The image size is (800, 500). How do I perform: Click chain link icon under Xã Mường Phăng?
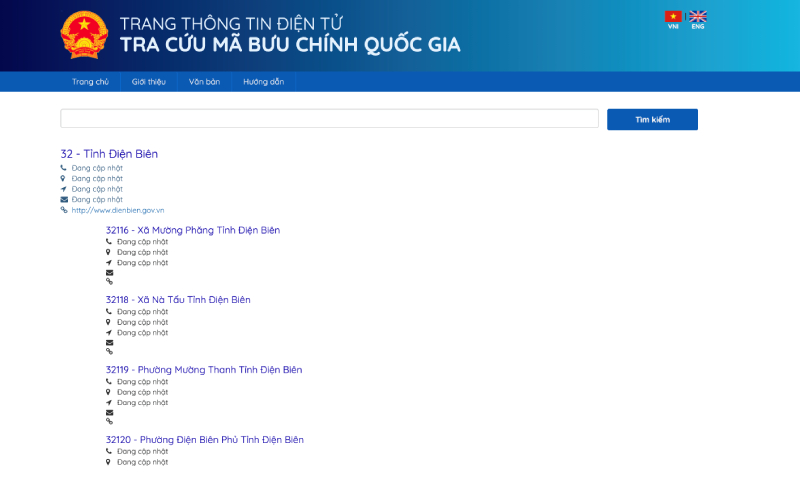click(x=109, y=281)
